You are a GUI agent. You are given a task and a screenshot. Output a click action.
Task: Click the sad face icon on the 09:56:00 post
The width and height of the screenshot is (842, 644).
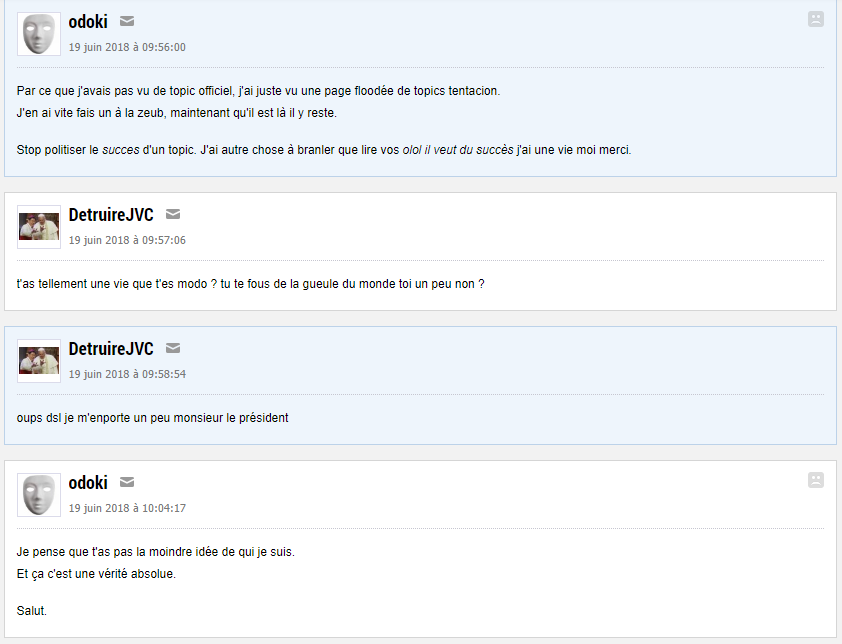point(816,19)
